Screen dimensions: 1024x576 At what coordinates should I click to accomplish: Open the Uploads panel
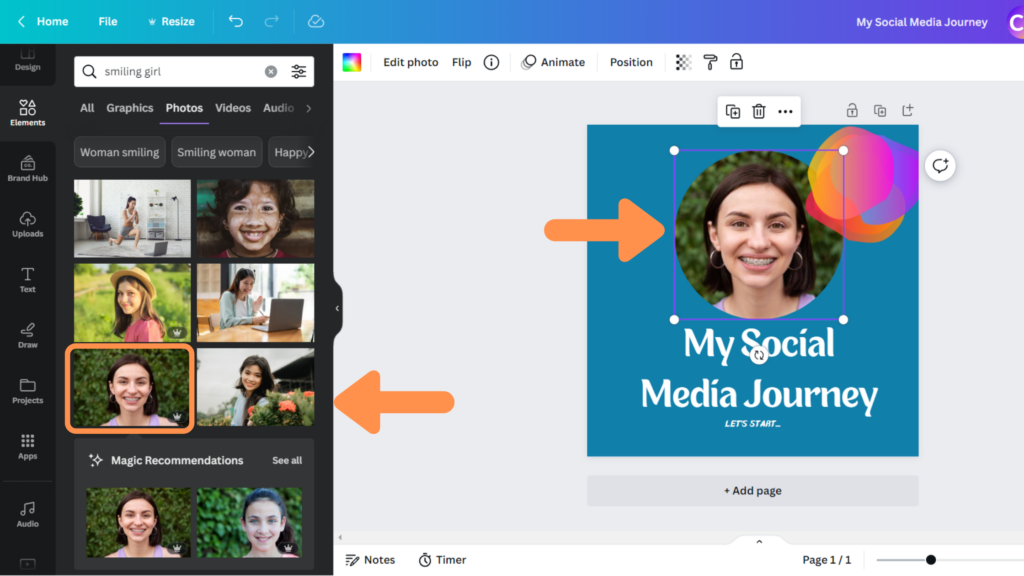(27, 224)
